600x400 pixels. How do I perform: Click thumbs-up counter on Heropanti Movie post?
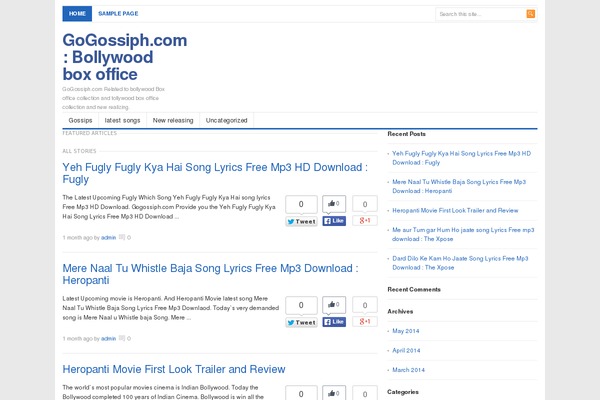point(334,393)
